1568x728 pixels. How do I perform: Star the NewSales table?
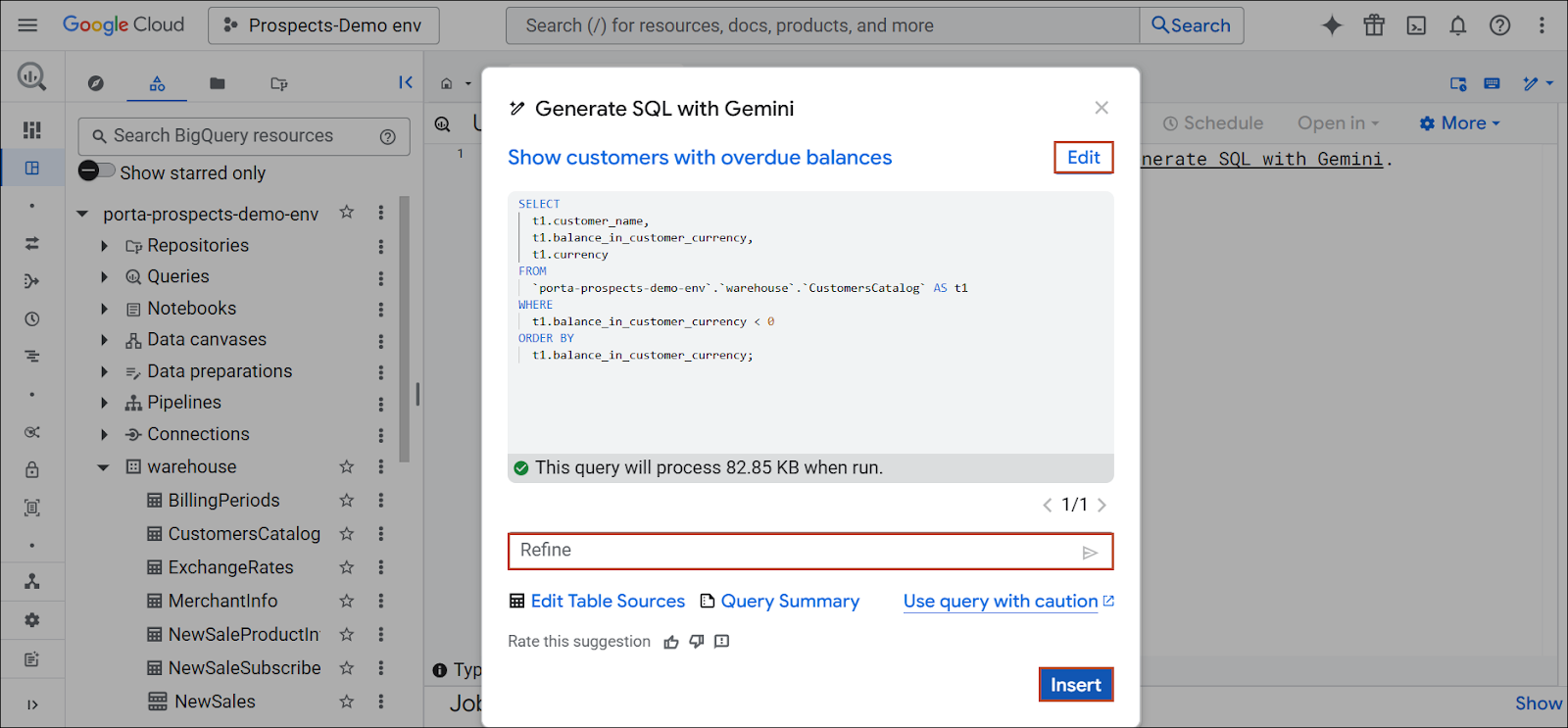(346, 702)
